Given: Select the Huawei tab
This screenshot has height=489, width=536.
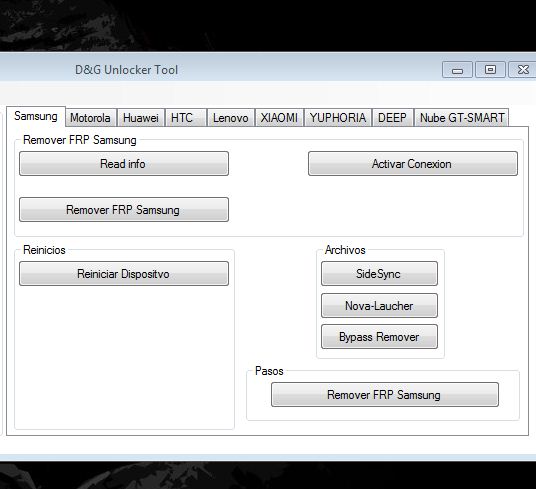Looking at the screenshot, I should 141,118.
